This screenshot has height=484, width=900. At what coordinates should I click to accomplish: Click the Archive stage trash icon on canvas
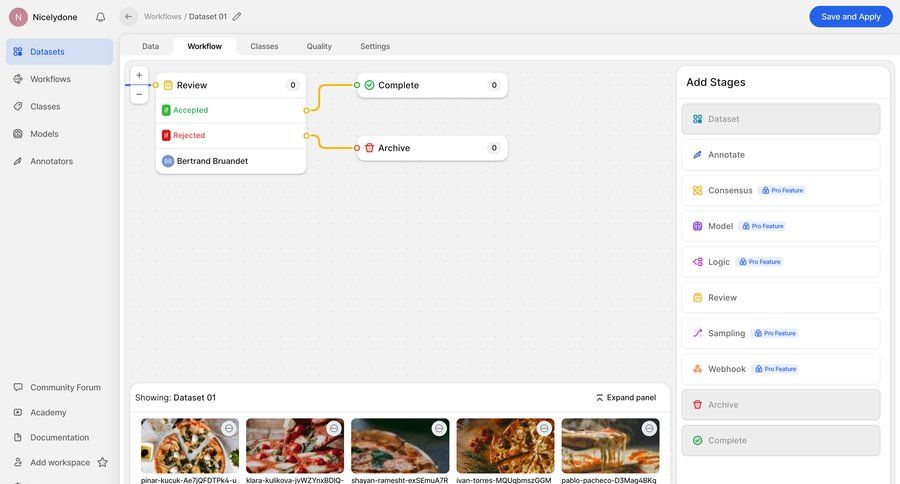tap(369, 148)
